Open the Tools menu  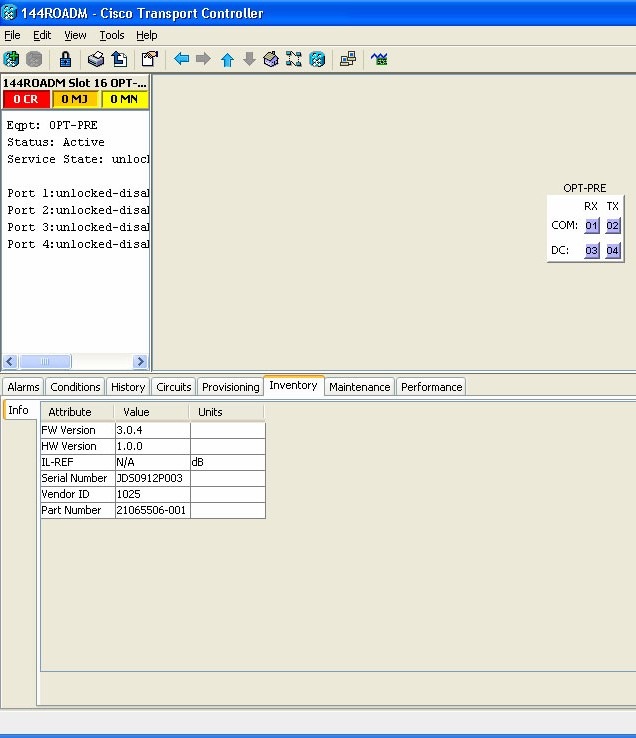(x=112, y=35)
